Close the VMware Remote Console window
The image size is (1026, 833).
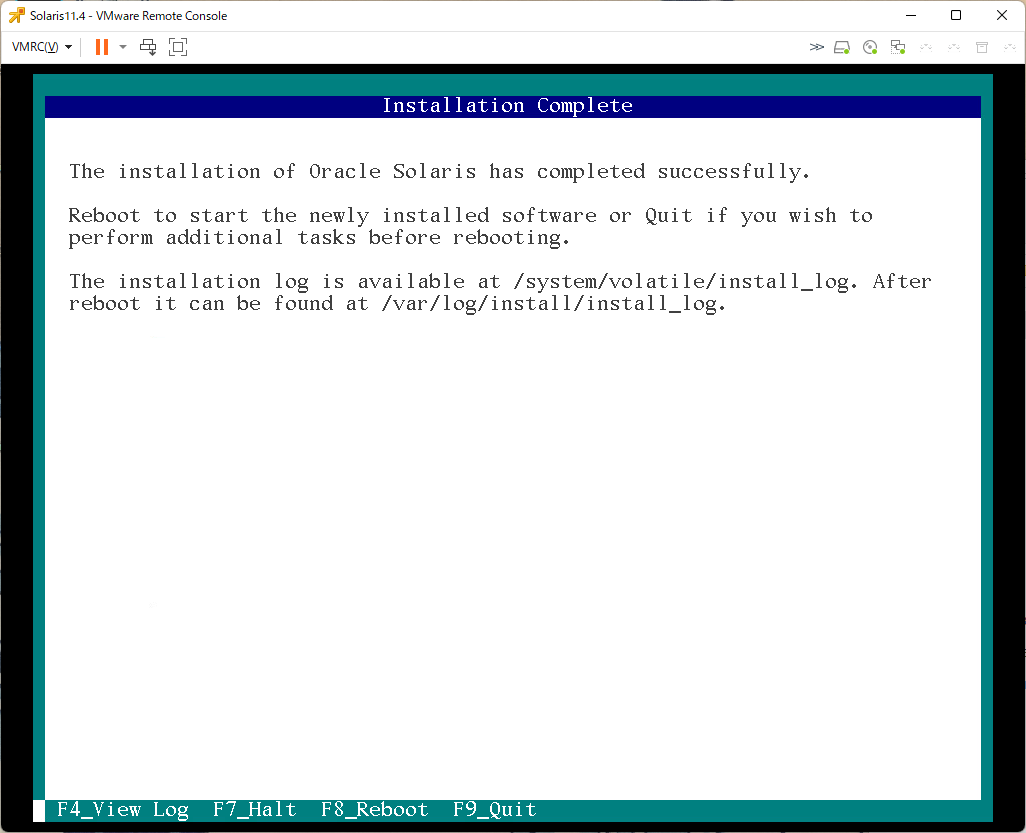coord(1002,15)
